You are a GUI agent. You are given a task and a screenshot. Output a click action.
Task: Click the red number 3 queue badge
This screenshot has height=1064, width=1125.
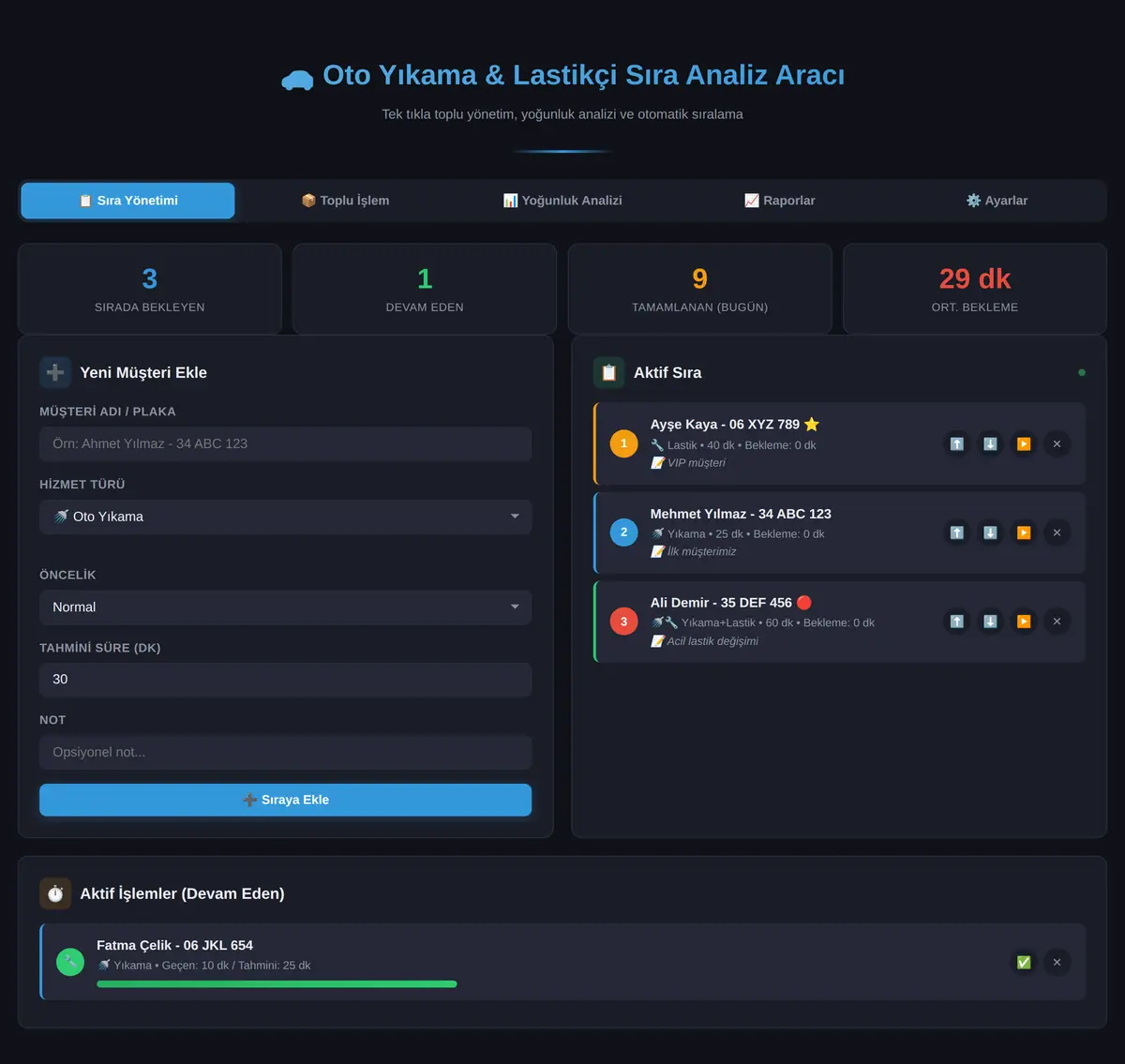pyautogui.click(x=624, y=622)
